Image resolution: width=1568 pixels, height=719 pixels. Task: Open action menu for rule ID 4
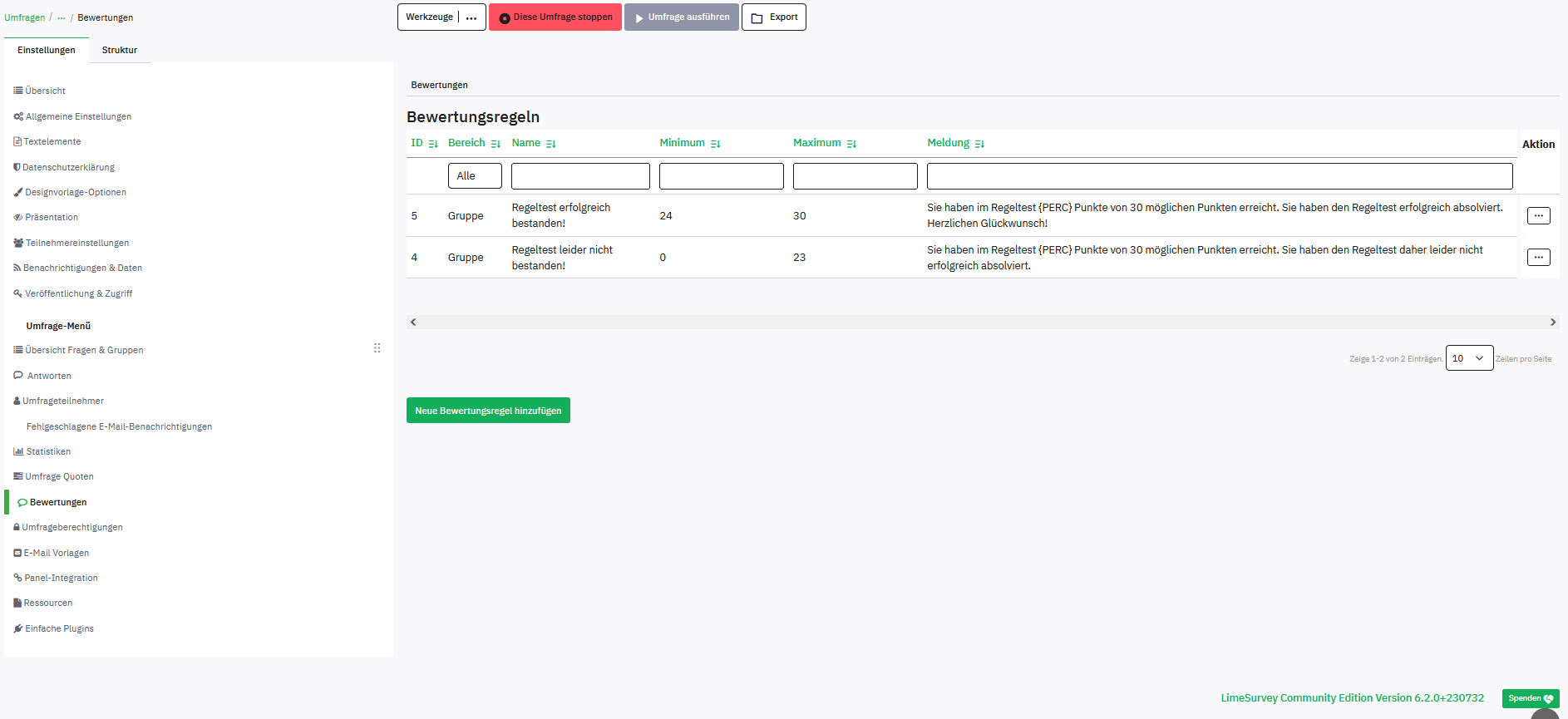[1538, 258]
